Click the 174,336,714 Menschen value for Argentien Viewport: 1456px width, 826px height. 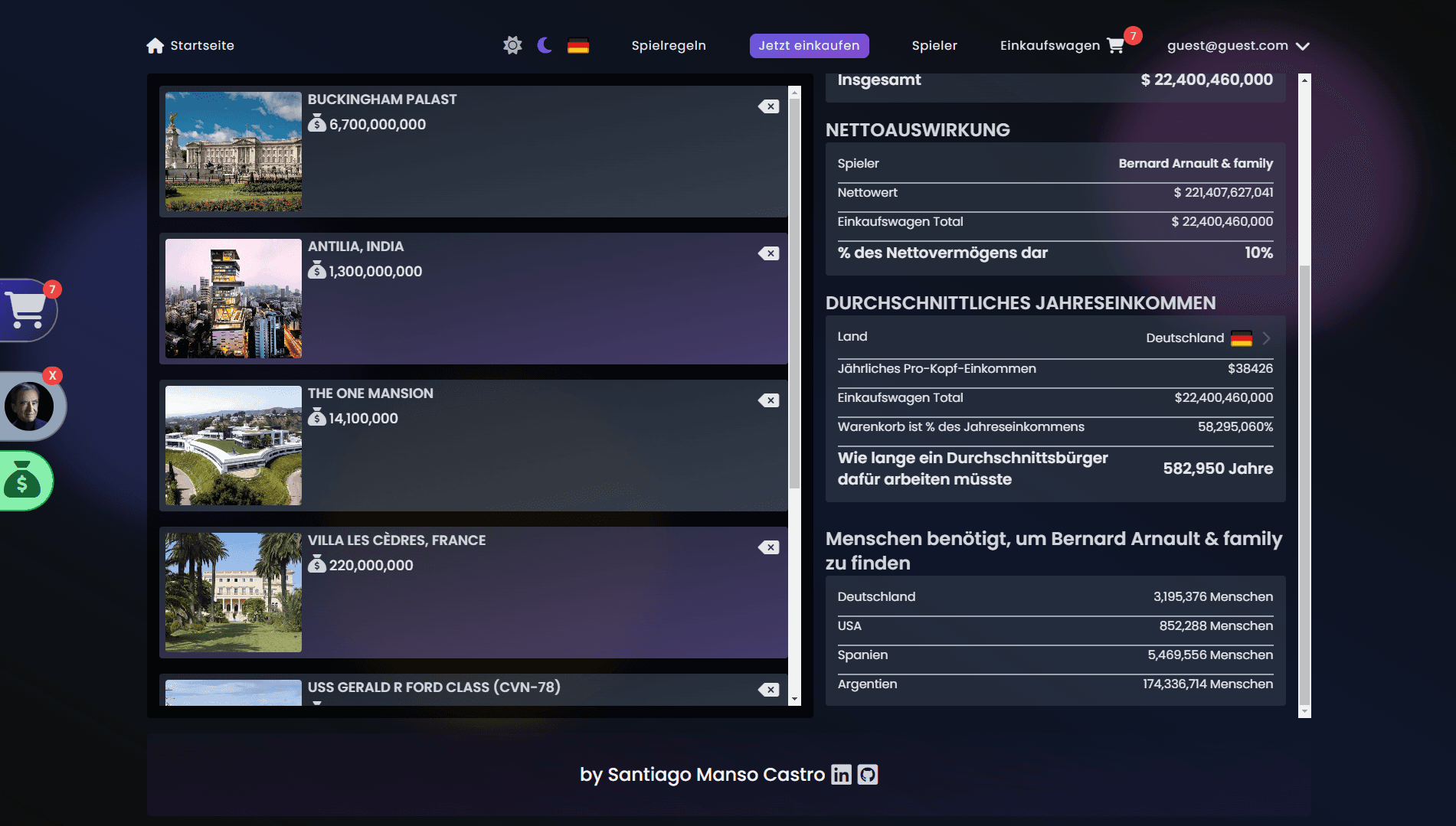1208,684
